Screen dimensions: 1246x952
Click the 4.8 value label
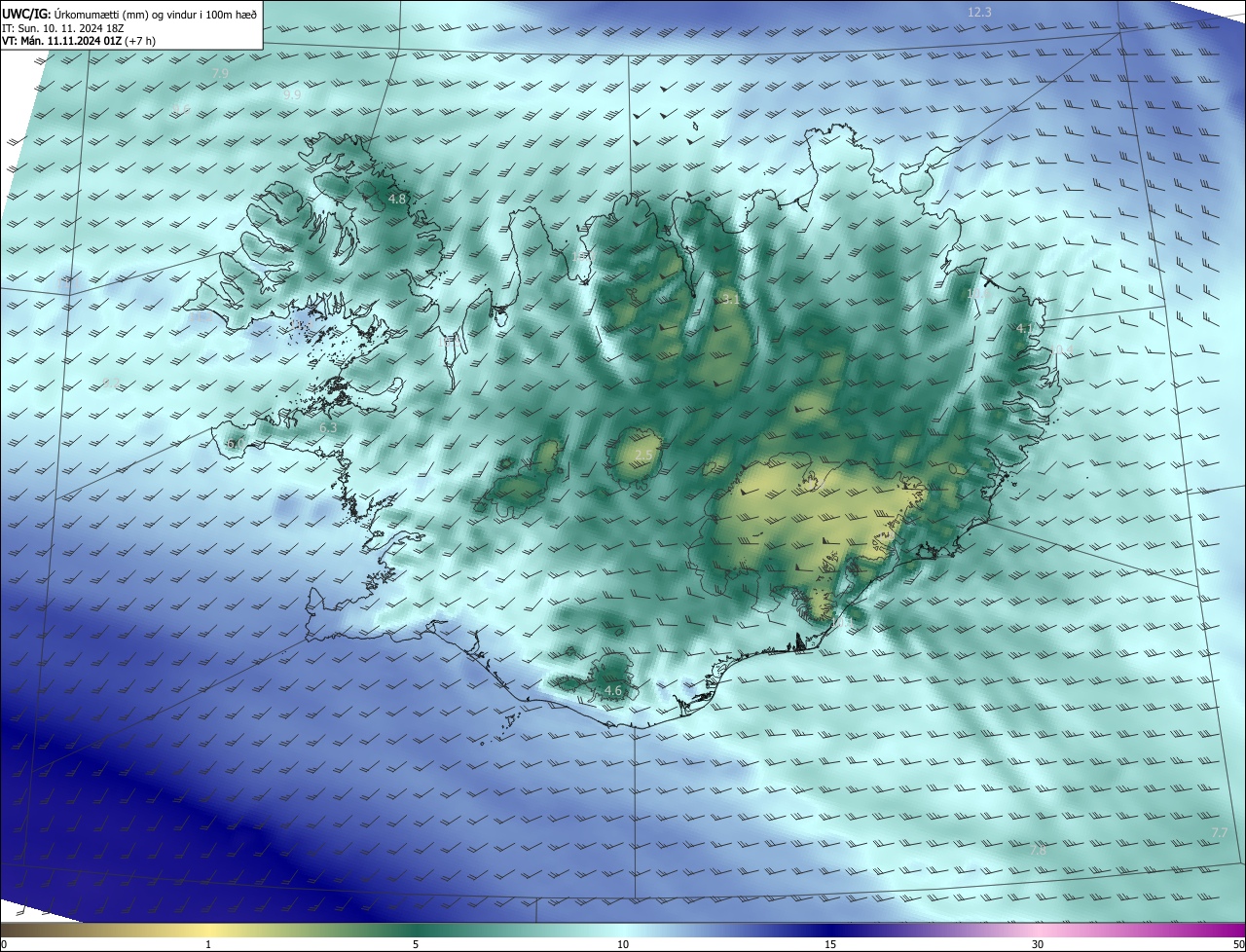coord(396,199)
